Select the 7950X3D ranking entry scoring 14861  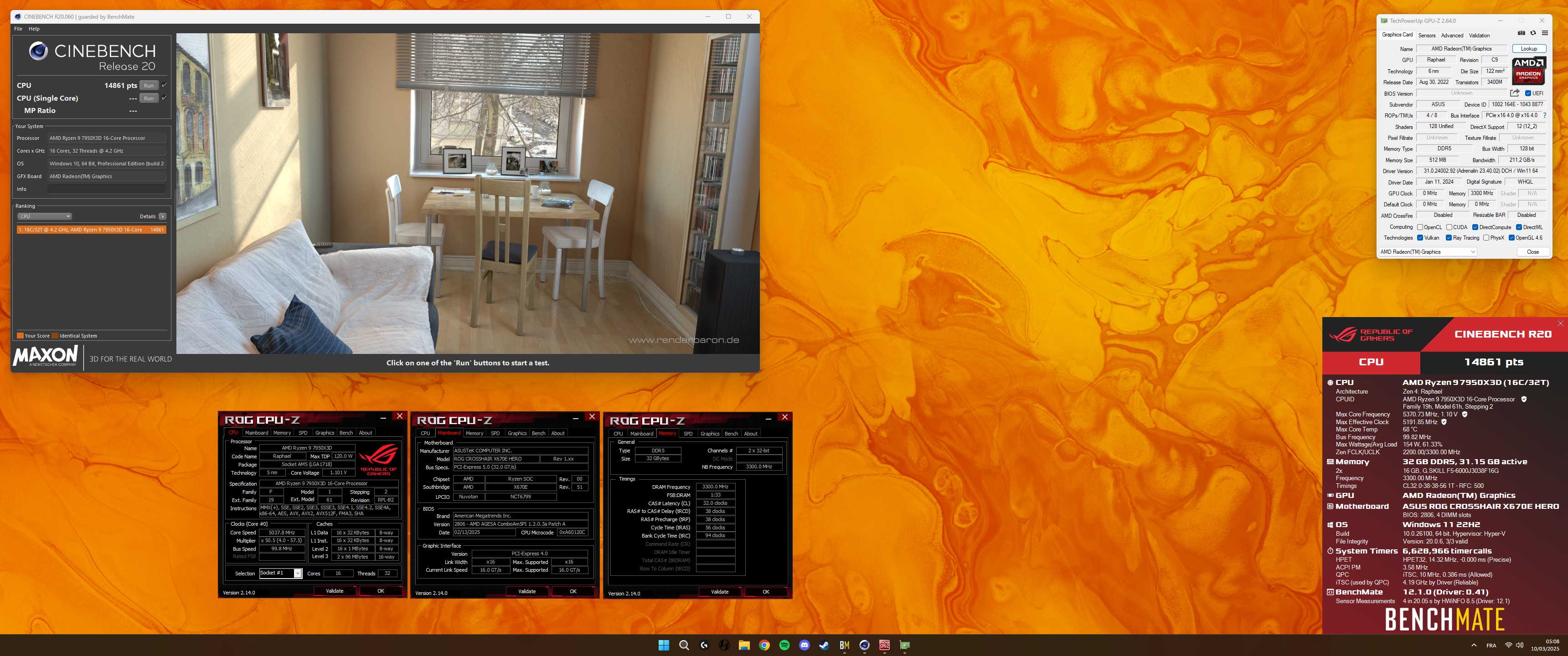coord(91,230)
